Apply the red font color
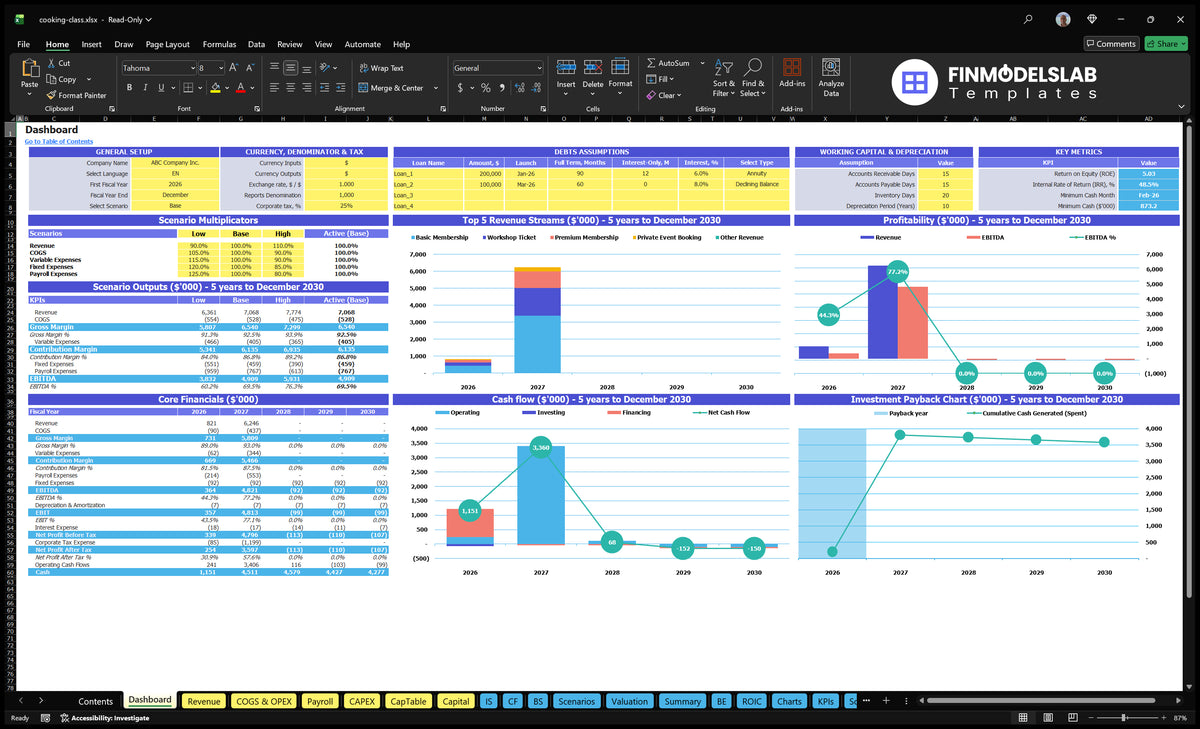Image resolution: width=1200 pixels, height=729 pixels. pyautogui.click(x=240, y=87)
